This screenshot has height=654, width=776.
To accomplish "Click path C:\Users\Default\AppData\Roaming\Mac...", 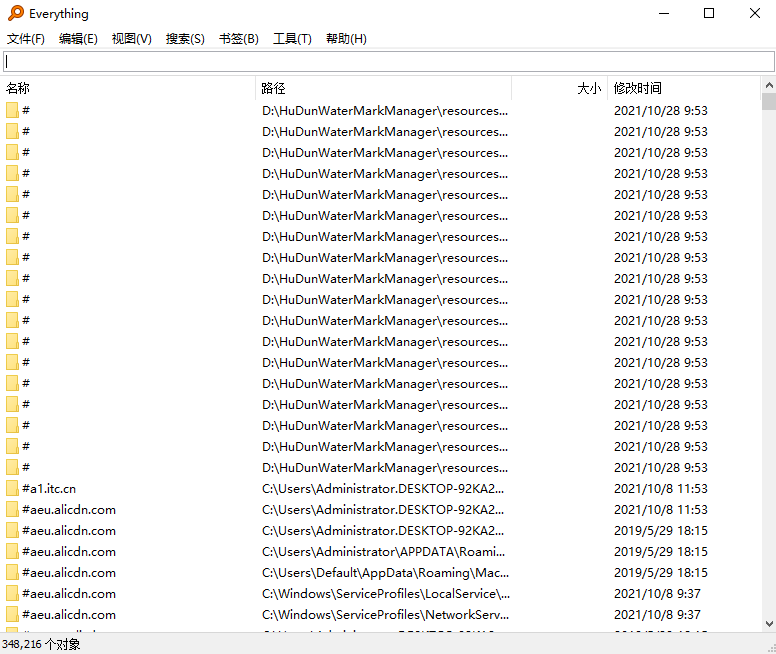I will click(x=386, y=573).
